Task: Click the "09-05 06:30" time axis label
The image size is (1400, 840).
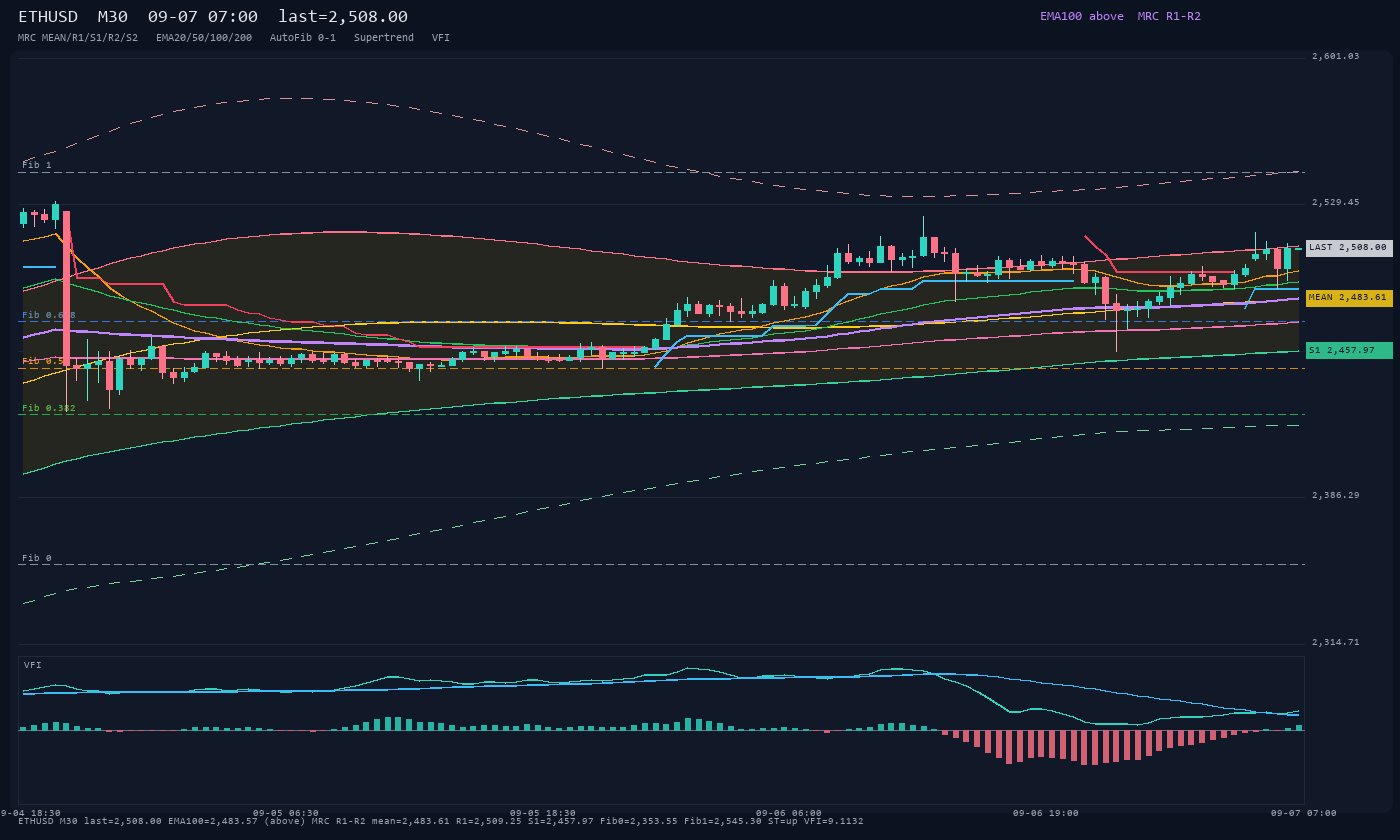Action: [286, 813]
